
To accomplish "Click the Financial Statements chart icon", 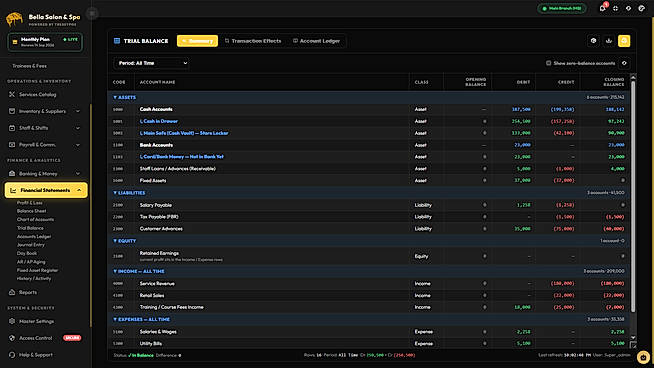I will (x=13, y=190).
